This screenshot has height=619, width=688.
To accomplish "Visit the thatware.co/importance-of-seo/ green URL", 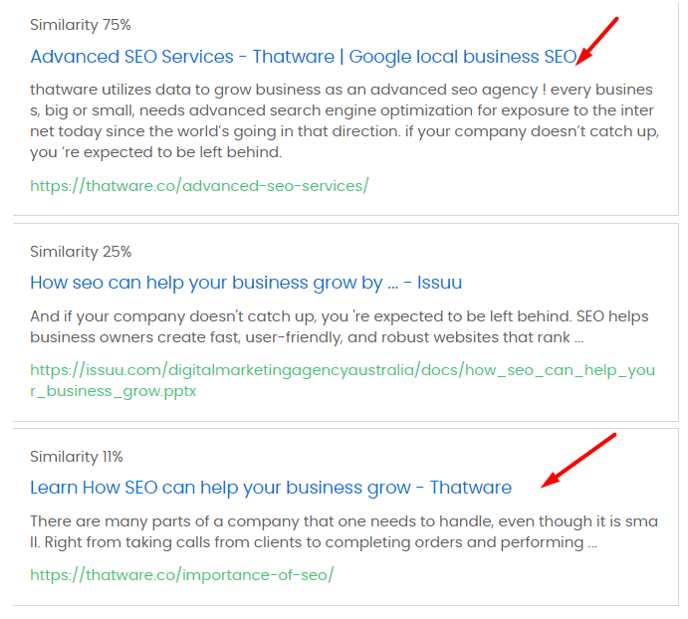I will (181, 575).
